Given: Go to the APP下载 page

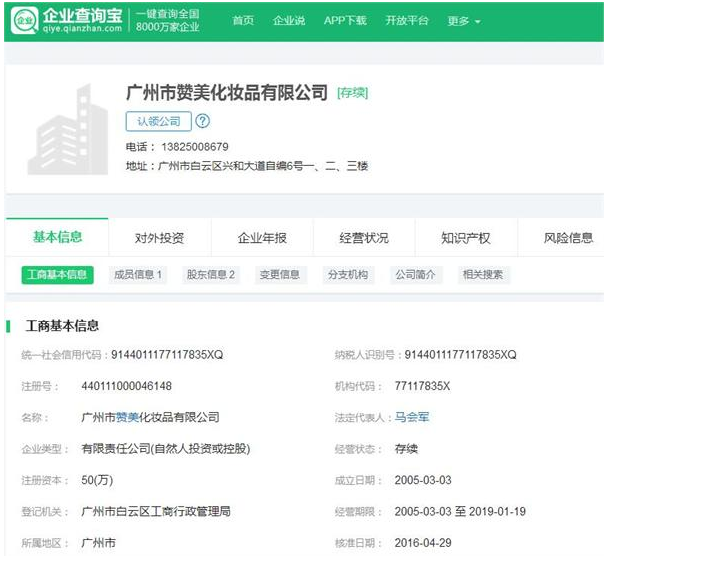Looking at the screenshot, I should point(345,21).
